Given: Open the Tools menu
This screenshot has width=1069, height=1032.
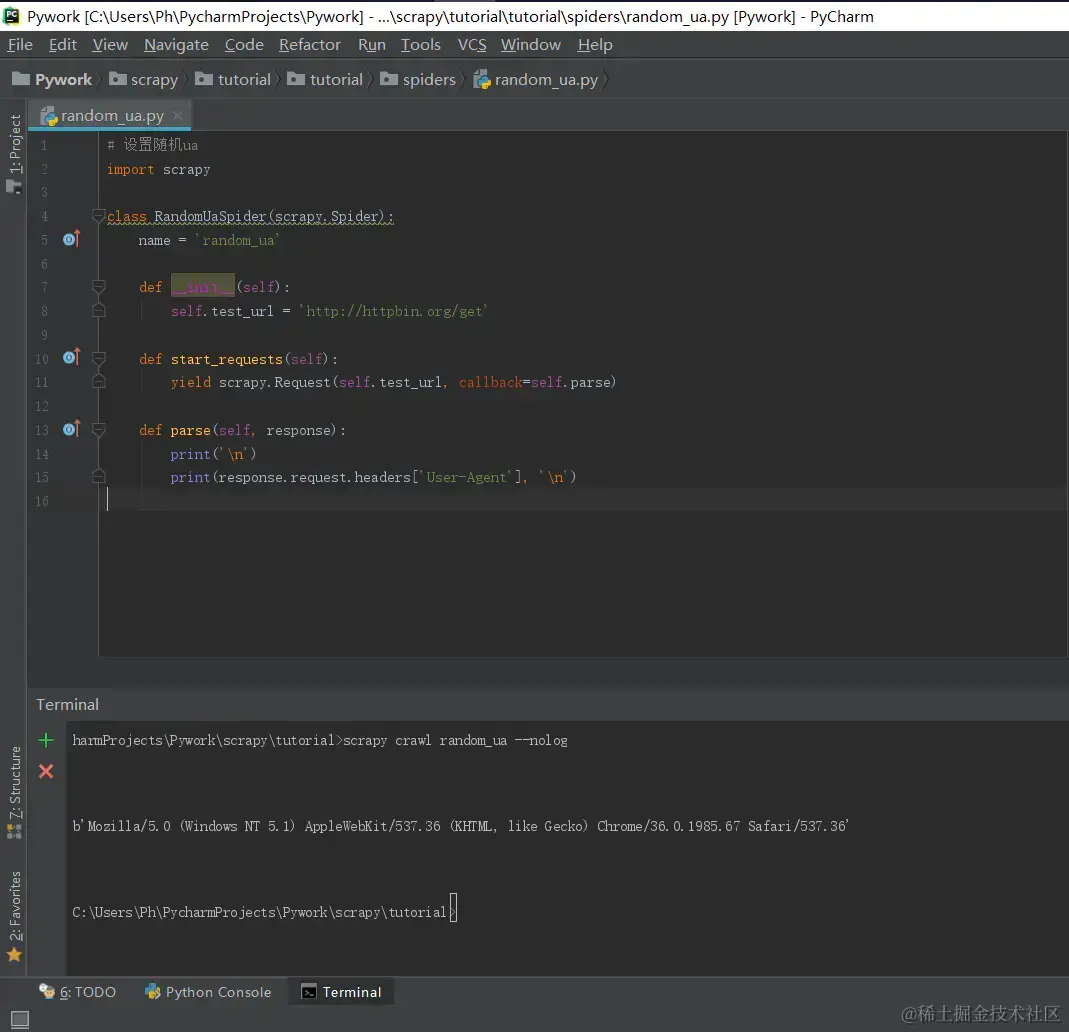Looking at the screenshot, I should tap(421, 45).
